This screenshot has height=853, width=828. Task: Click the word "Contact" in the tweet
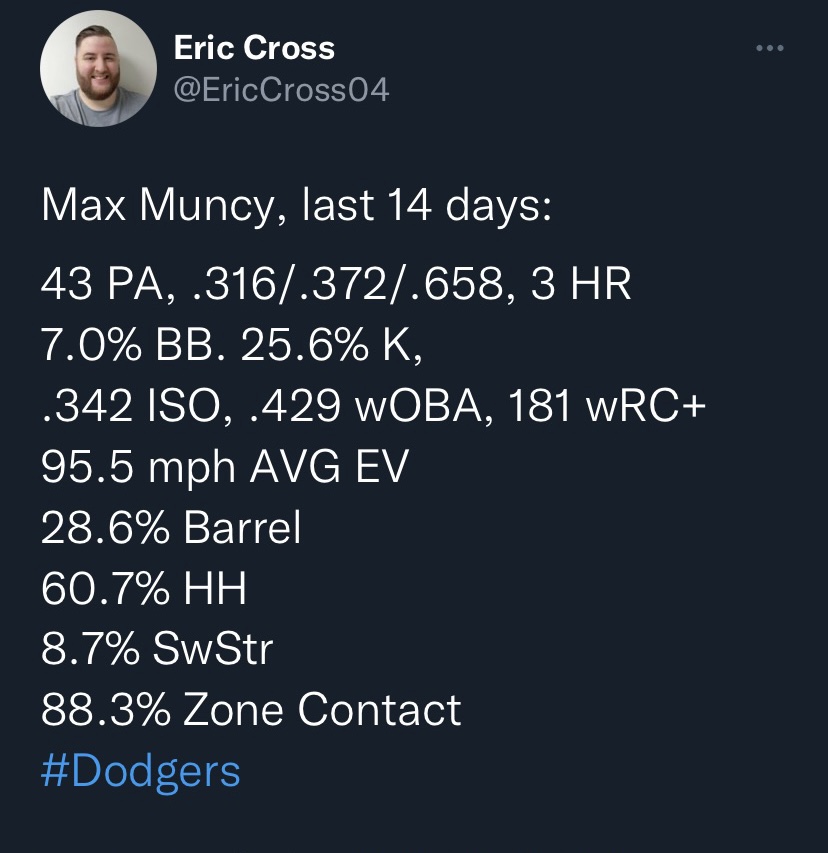click(380, 710)
